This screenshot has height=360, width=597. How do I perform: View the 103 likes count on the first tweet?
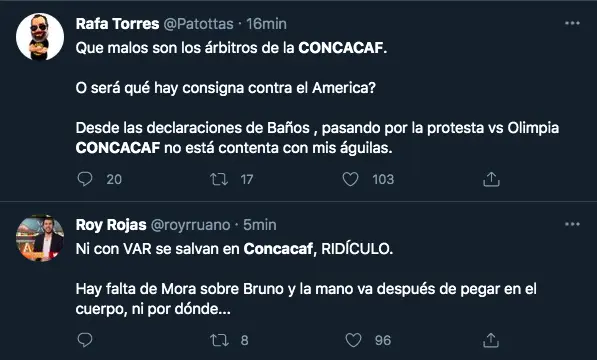pyautogui.click(x=383, y=179)
